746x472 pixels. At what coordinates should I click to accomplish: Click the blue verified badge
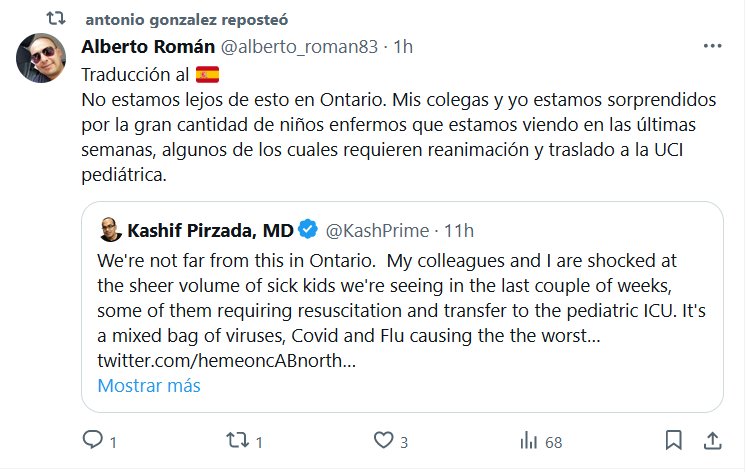point(309,231)
